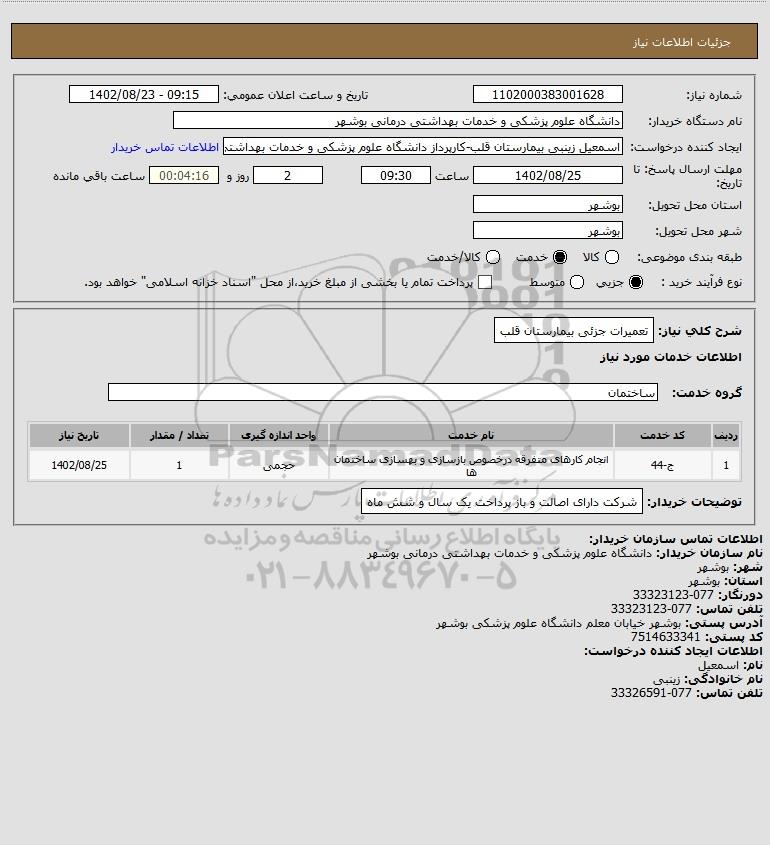
Task: Click the service group field ساختمان
Action: click(x=383, y=392)
